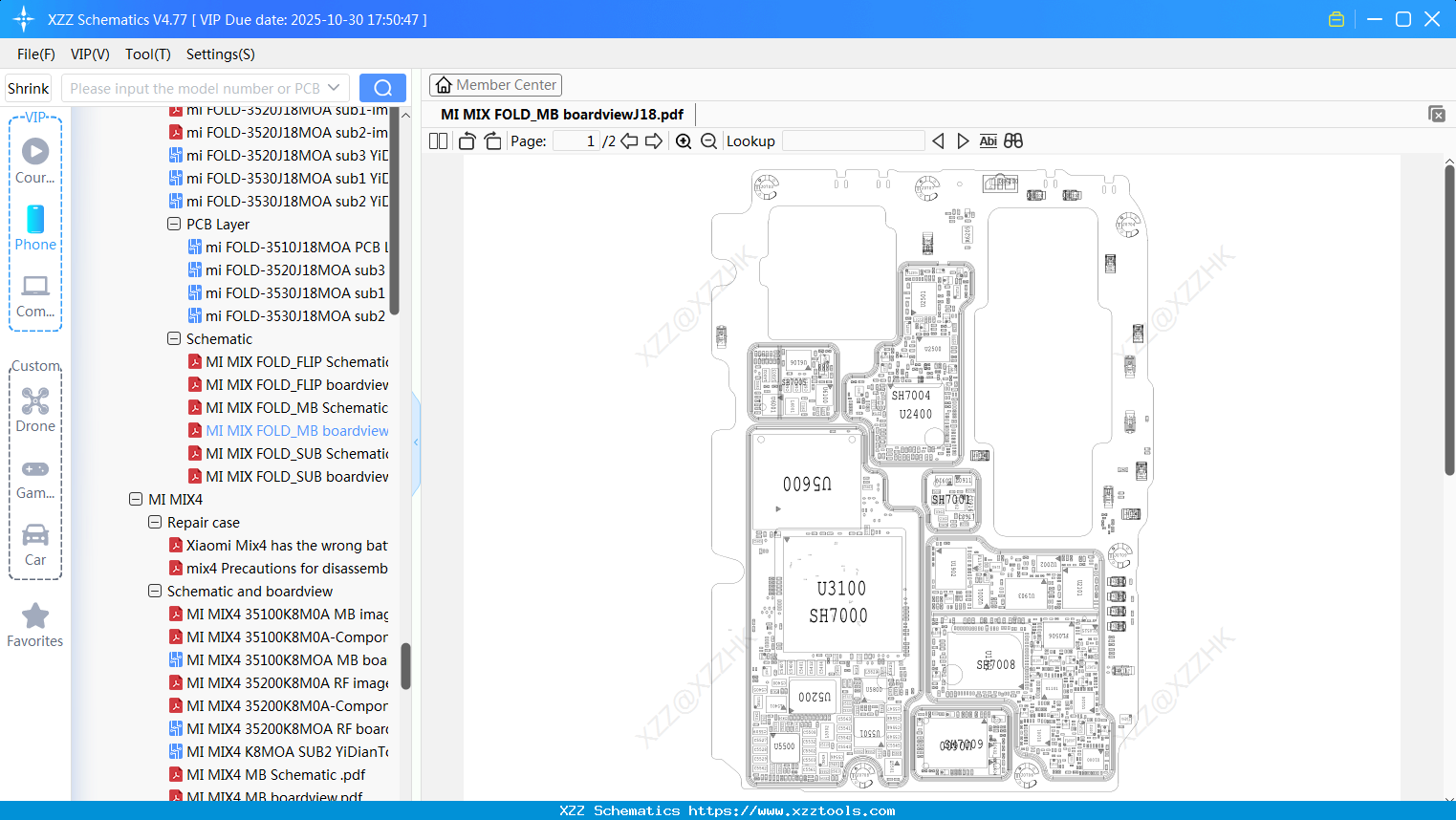The width and height of the screenshot is (1456, 820).
Task: Click the Shrink button
Action: click(x=28, y=88)
